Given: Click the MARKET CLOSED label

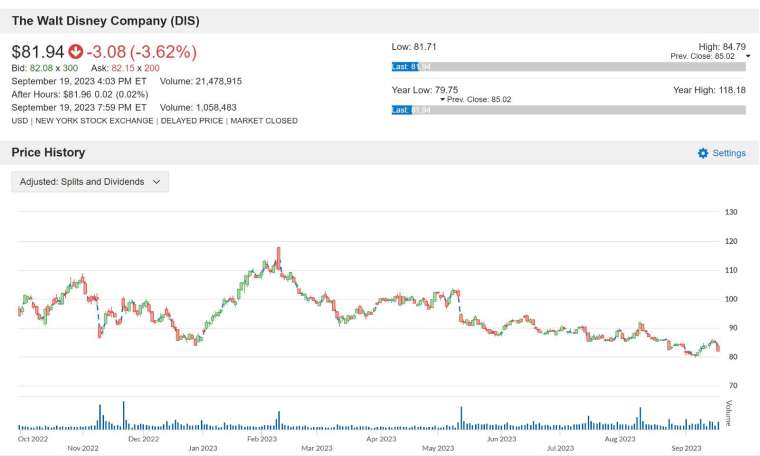Looking at the screenshot, I should tap(264, 121).
